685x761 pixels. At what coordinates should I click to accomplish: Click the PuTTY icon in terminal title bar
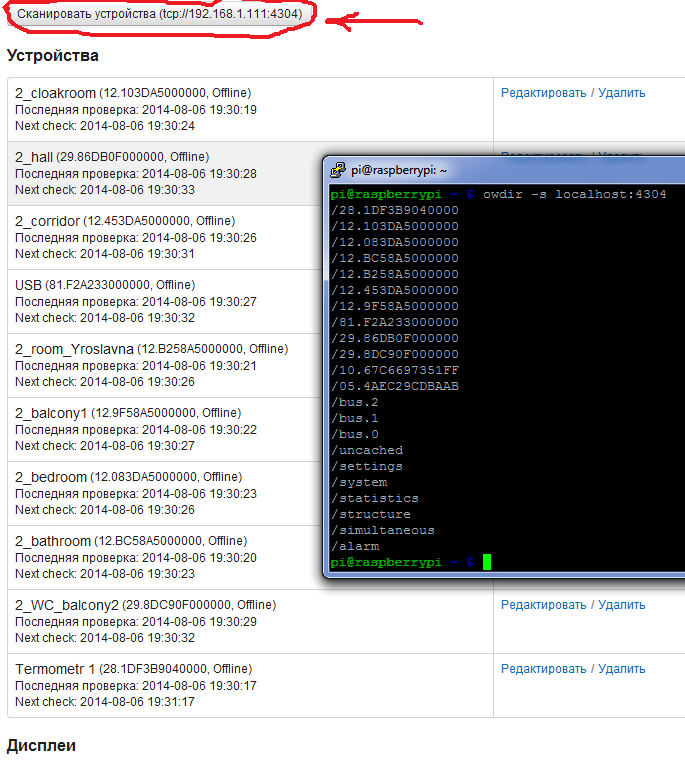point(338,170)
